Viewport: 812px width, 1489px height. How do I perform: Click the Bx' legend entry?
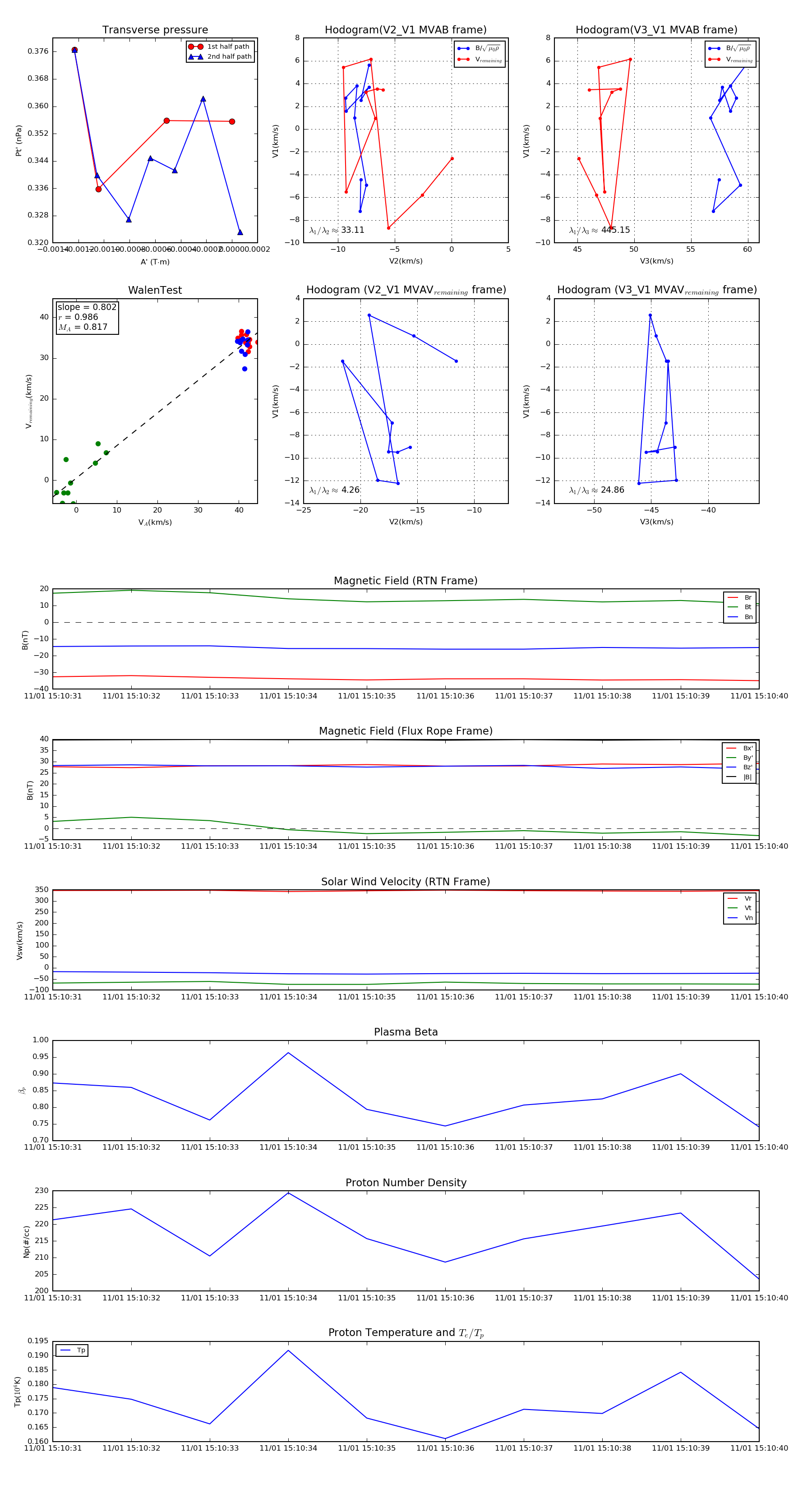point(740,748)
